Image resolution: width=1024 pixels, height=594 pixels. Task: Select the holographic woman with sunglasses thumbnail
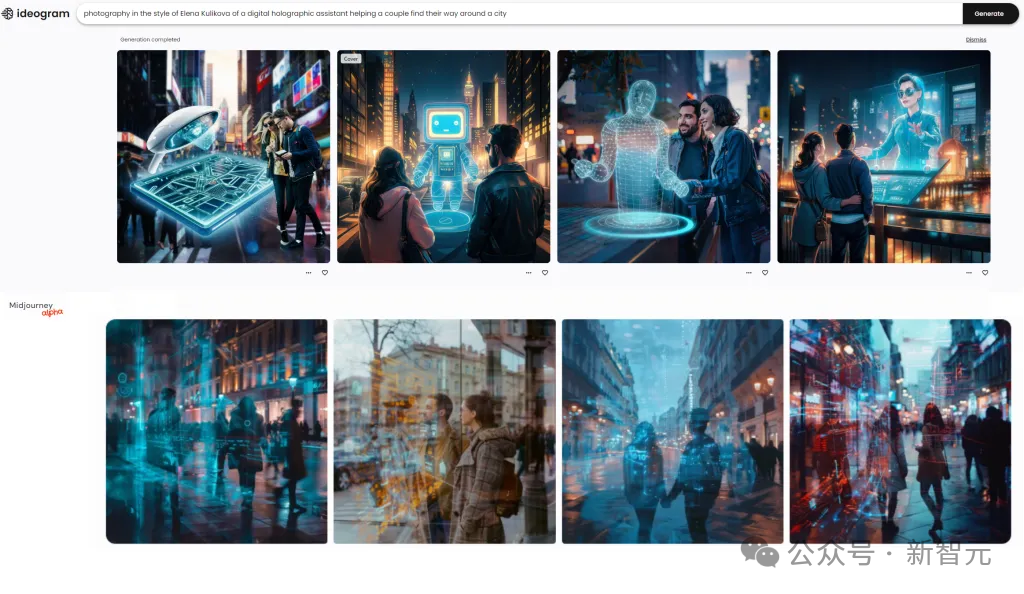coord(883,157)
